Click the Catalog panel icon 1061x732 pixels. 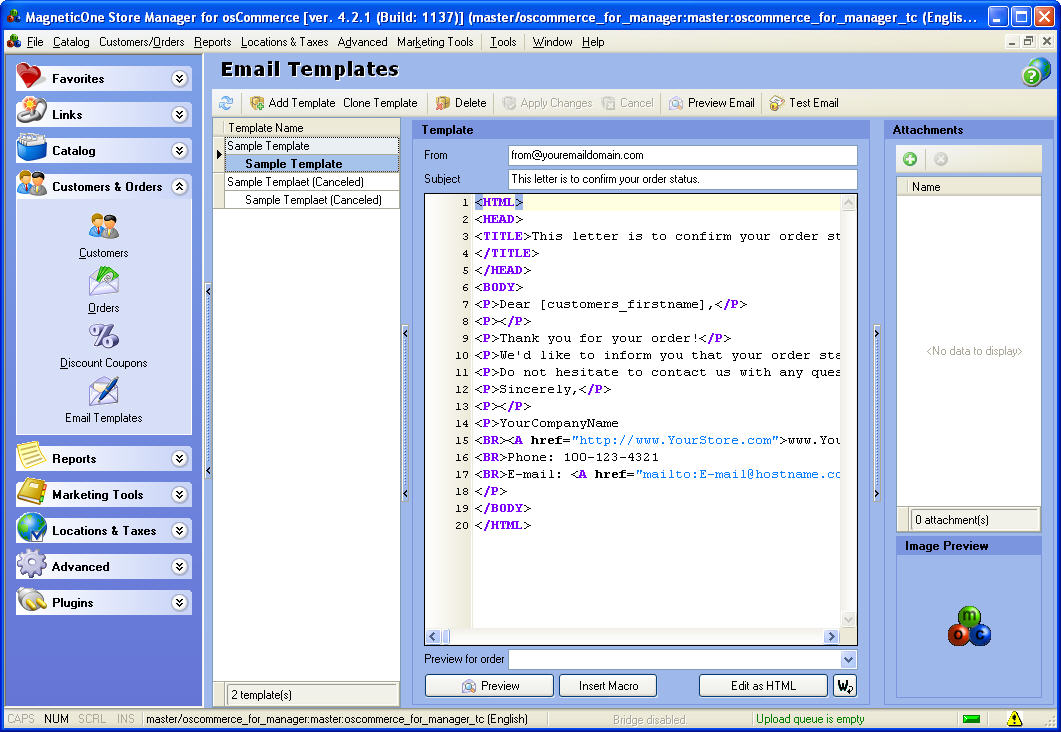point(31,148)
